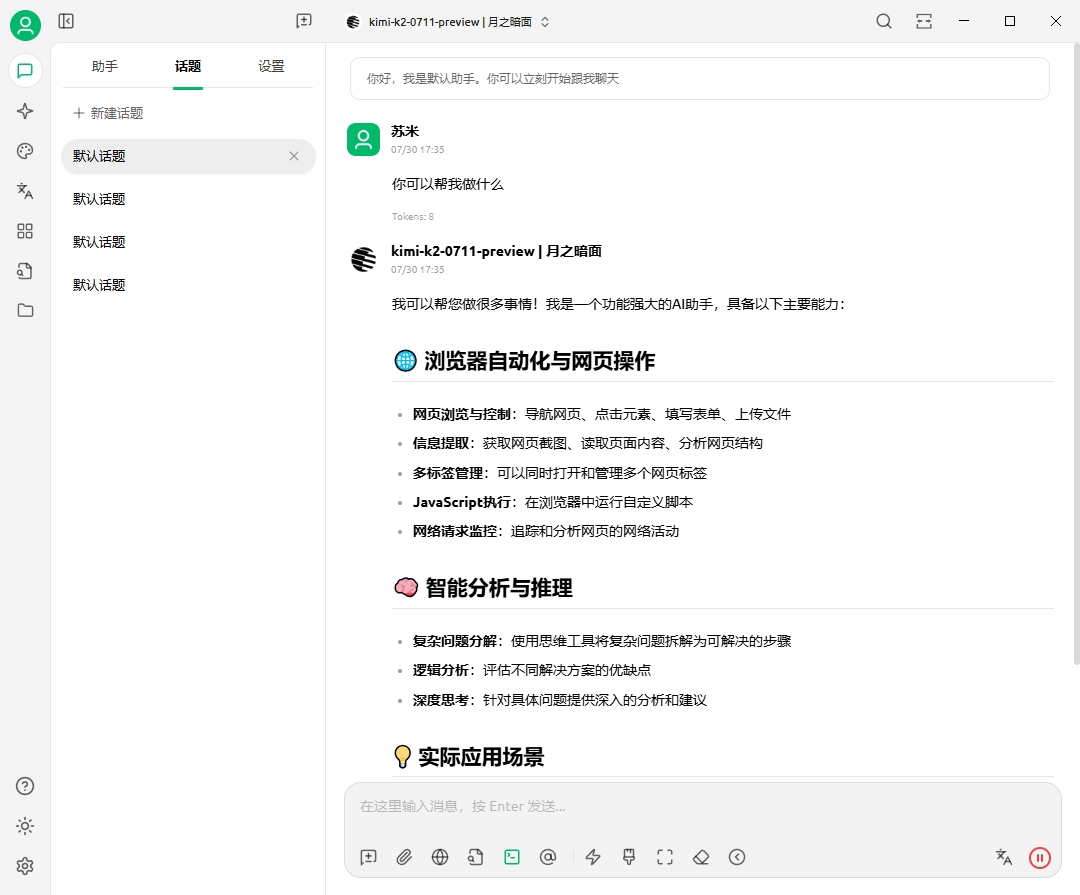
Task: Click the 智能分析与推理 heading
Action: pos(499,588)
